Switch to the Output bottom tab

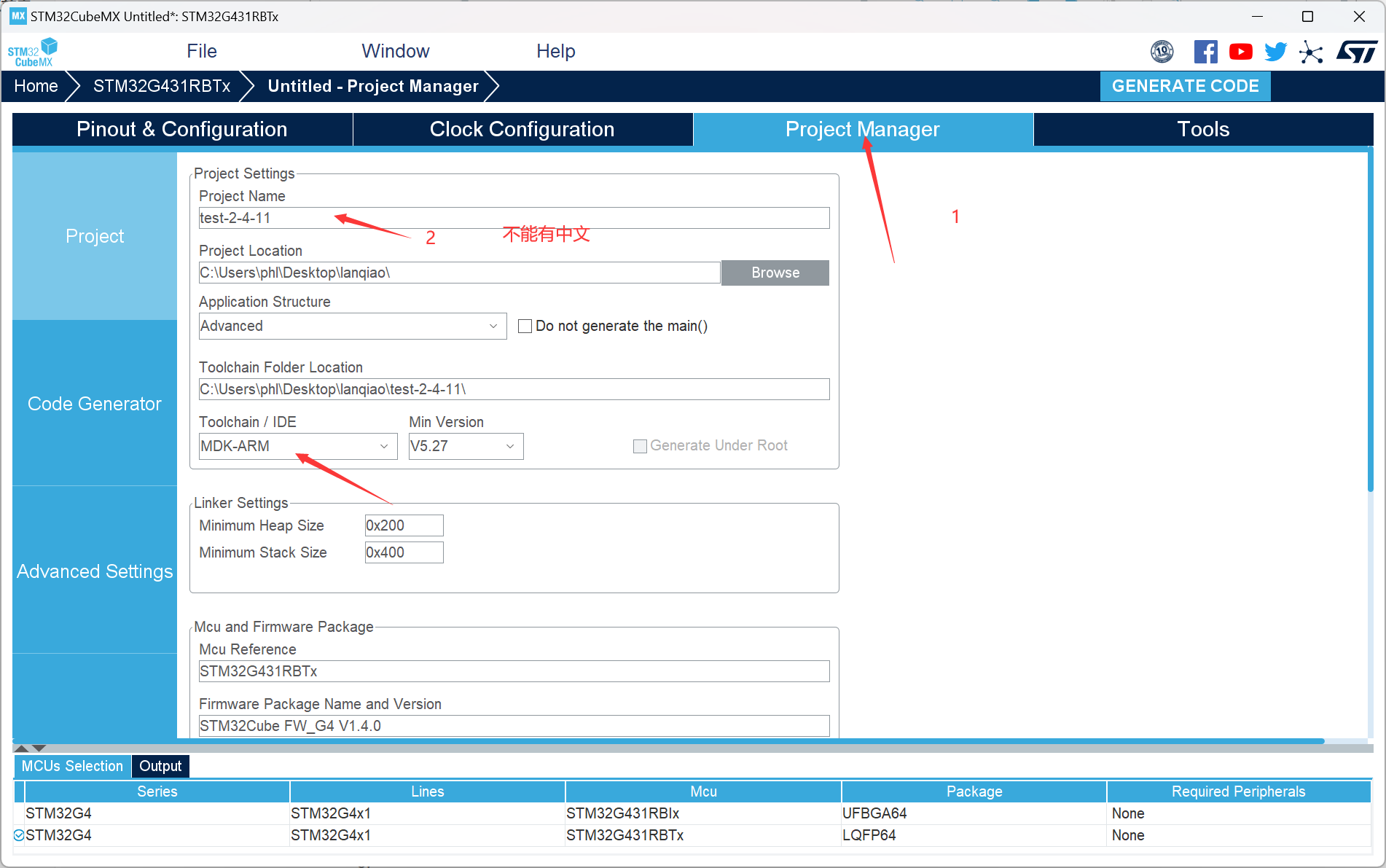160,766
